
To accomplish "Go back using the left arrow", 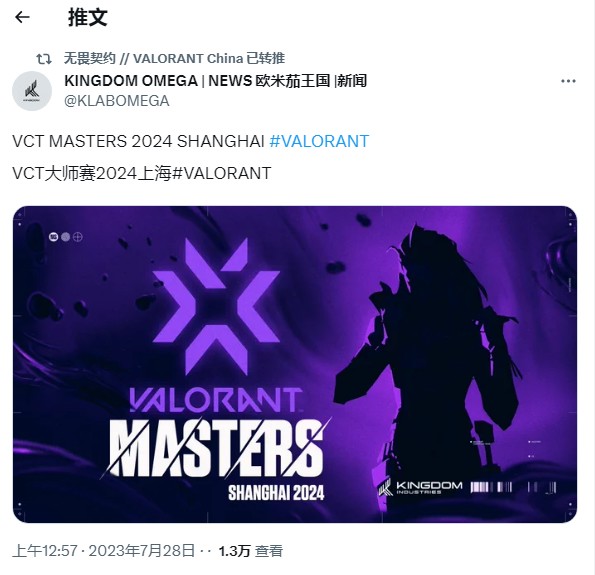I will pos(22,17).
